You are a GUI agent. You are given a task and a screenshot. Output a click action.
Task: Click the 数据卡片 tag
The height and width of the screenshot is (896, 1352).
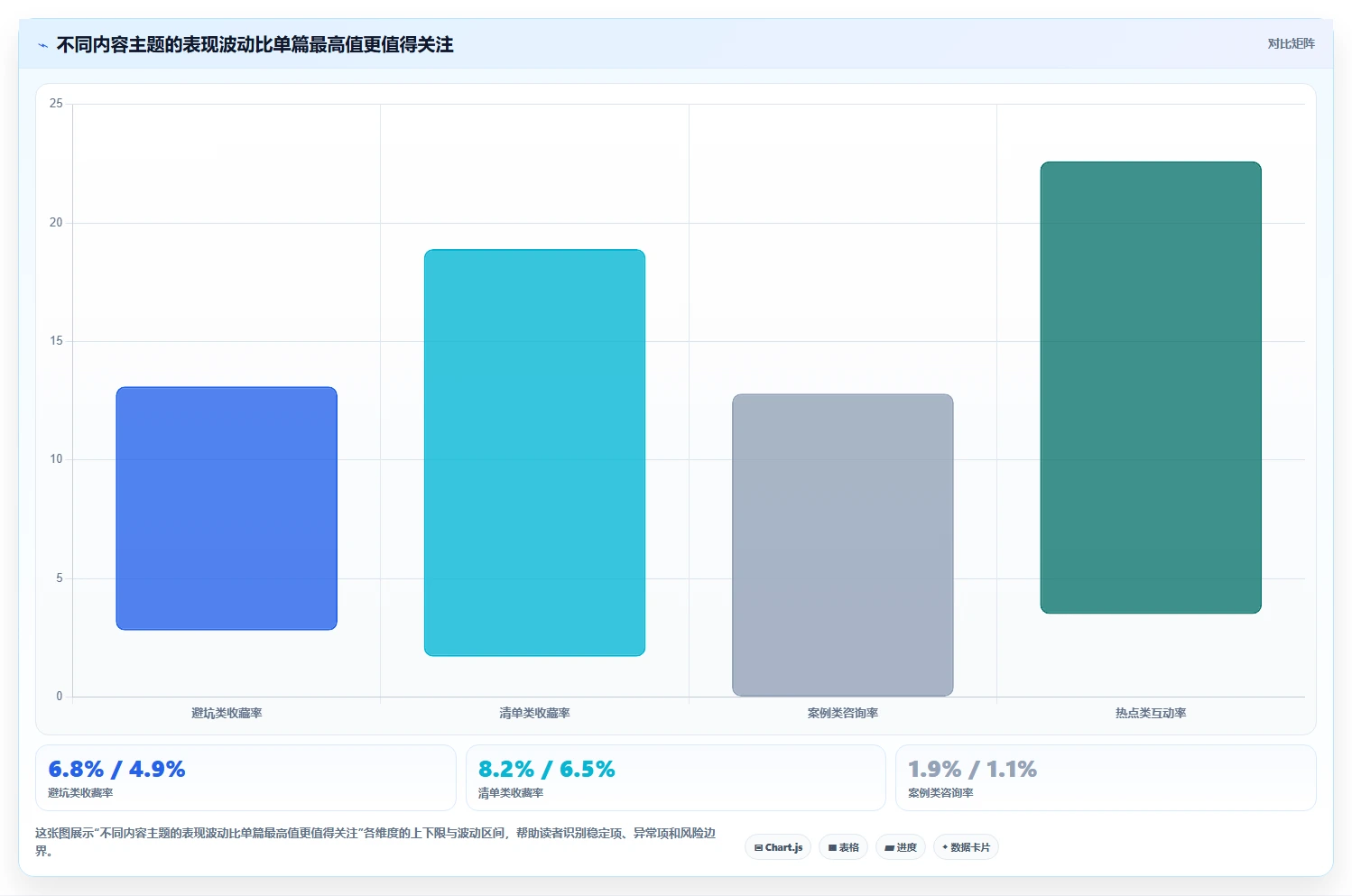[x=966, y=847]
